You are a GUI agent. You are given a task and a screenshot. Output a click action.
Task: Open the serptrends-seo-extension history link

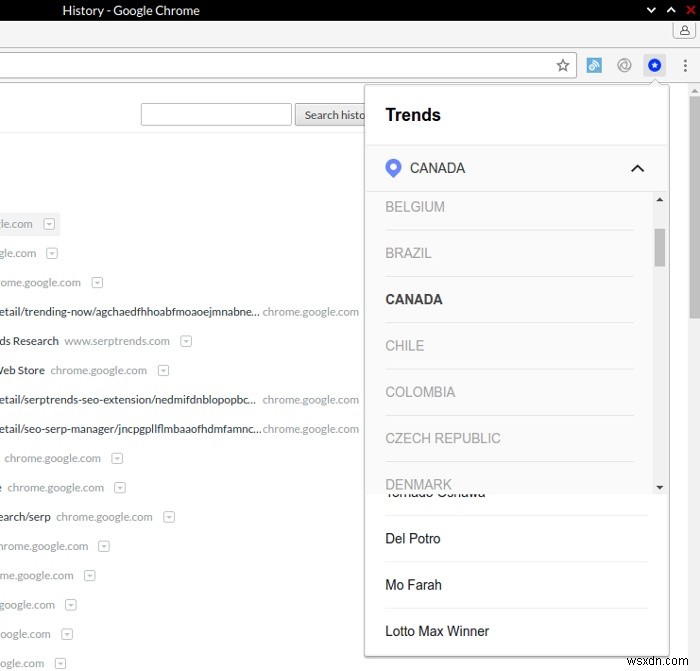128,400
